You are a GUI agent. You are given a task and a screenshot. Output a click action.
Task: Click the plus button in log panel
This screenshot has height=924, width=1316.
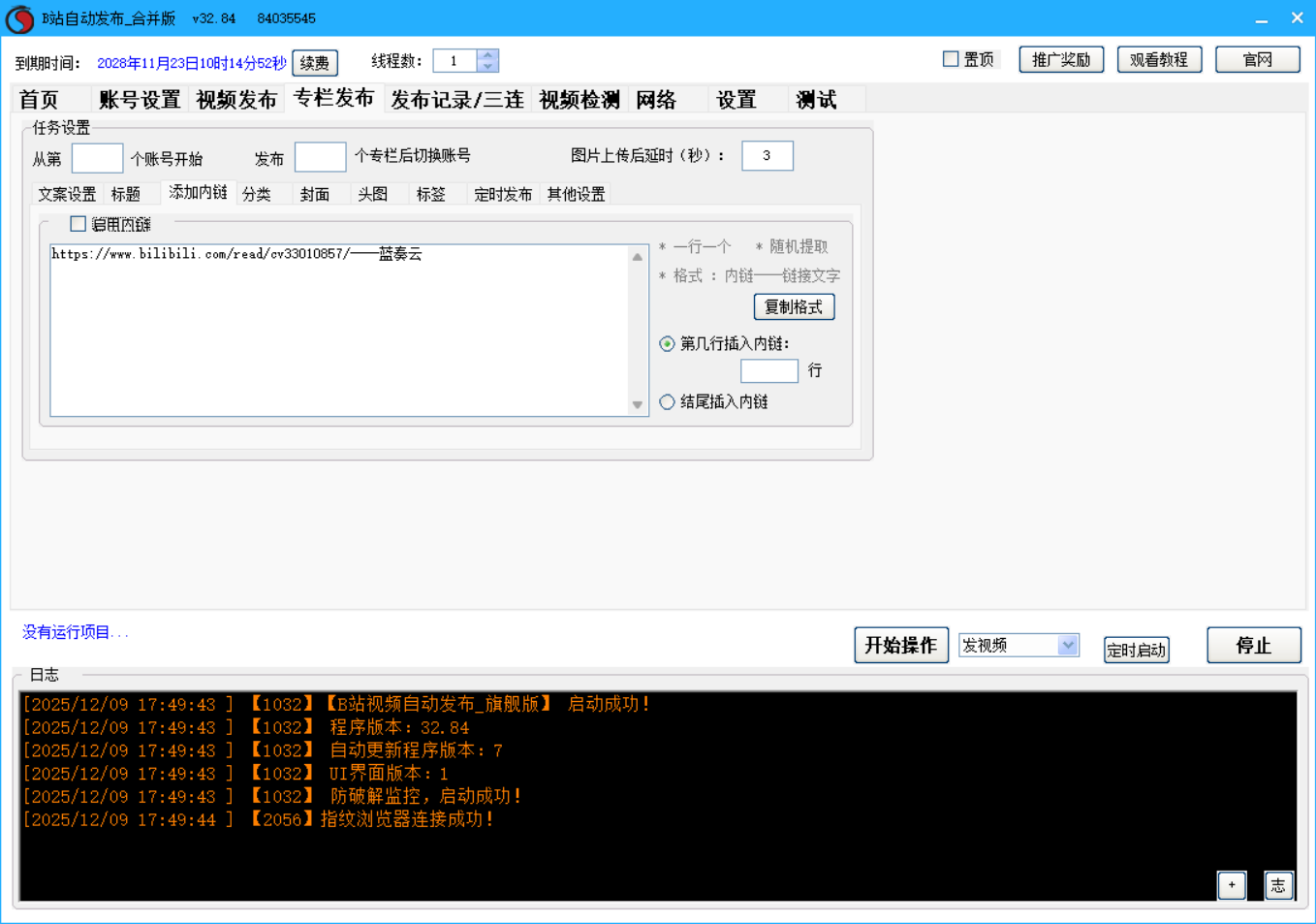pos(1231,884)
